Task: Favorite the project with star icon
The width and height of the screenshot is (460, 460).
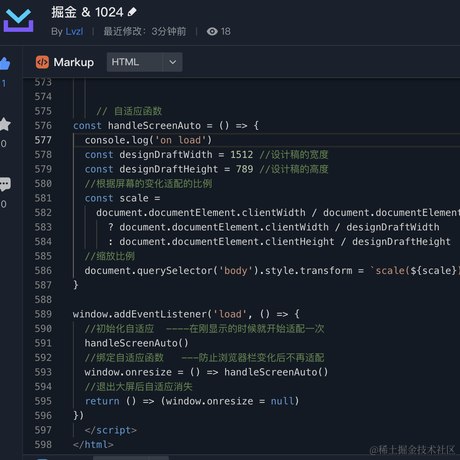Action: [5, 124]
